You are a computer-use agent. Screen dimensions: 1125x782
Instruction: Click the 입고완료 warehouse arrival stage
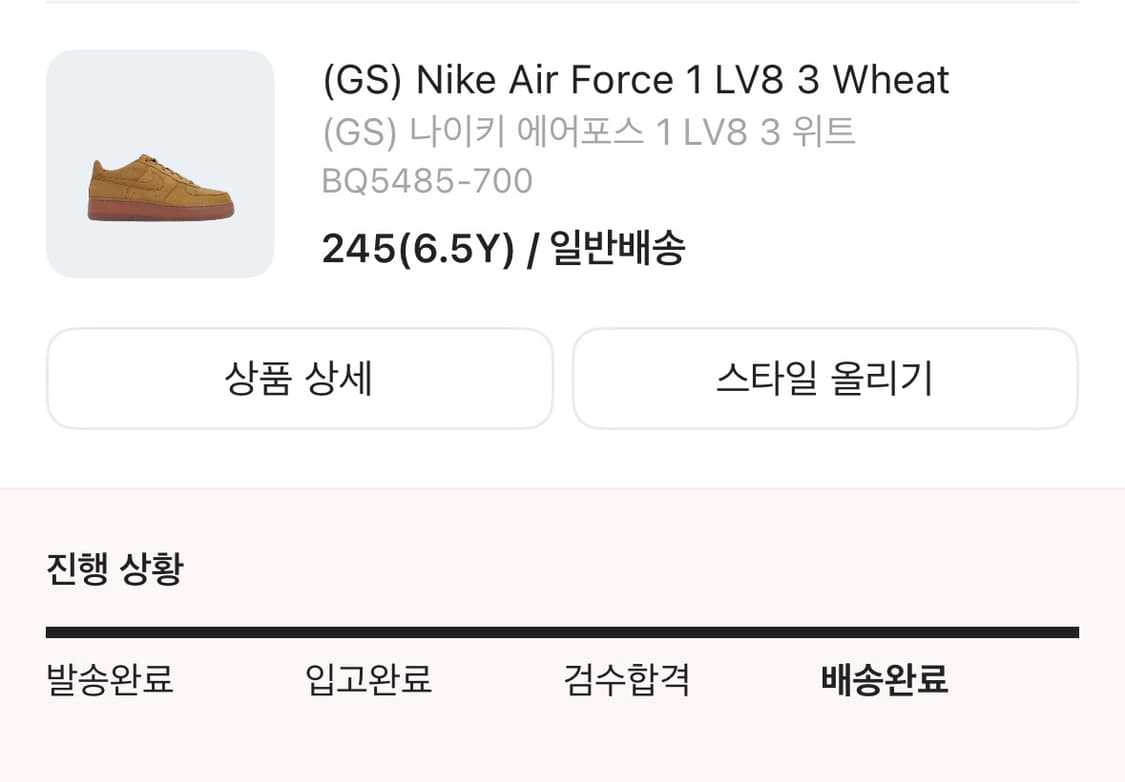369,681
